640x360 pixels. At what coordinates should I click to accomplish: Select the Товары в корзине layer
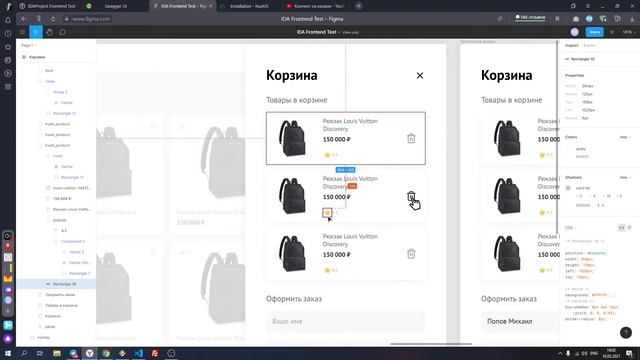[x=61, y=305]
